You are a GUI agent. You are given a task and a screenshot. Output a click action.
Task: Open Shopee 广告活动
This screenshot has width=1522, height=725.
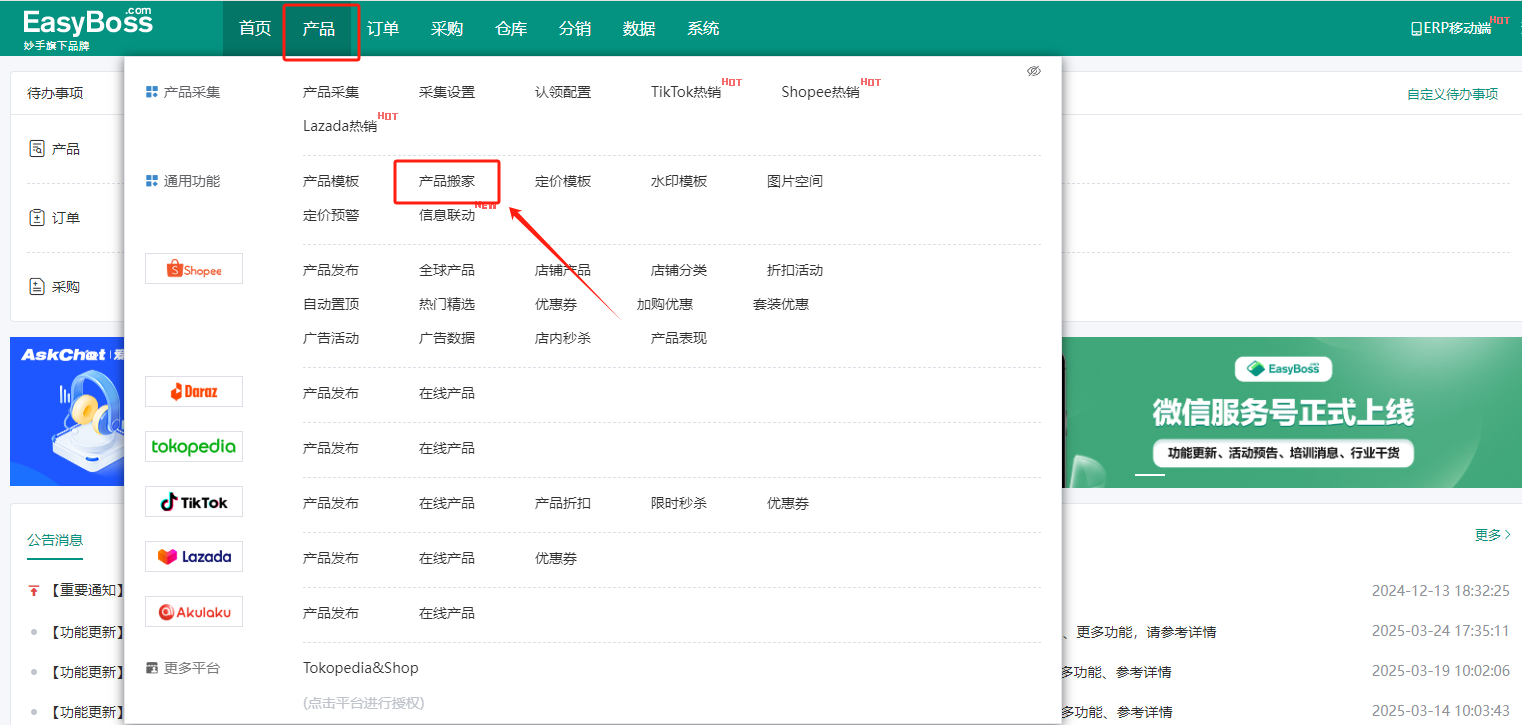click(x=331, y=338)
